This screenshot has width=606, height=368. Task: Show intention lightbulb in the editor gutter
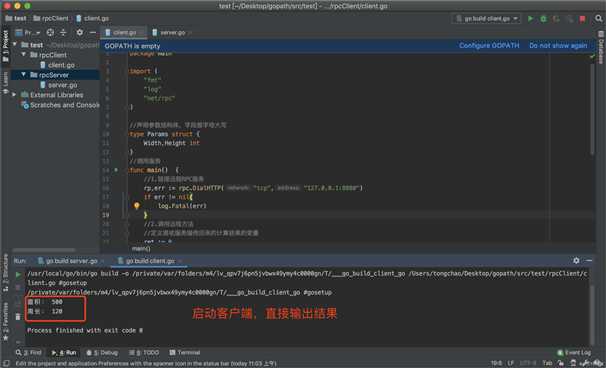(136, 206)
